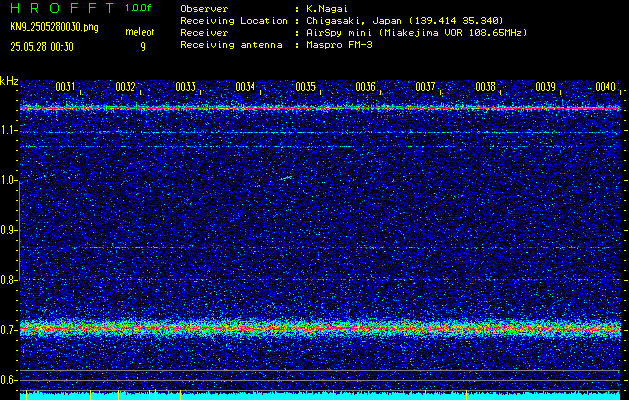Click the Receiving Location label
629x400 pixels.
pos(234,21)
